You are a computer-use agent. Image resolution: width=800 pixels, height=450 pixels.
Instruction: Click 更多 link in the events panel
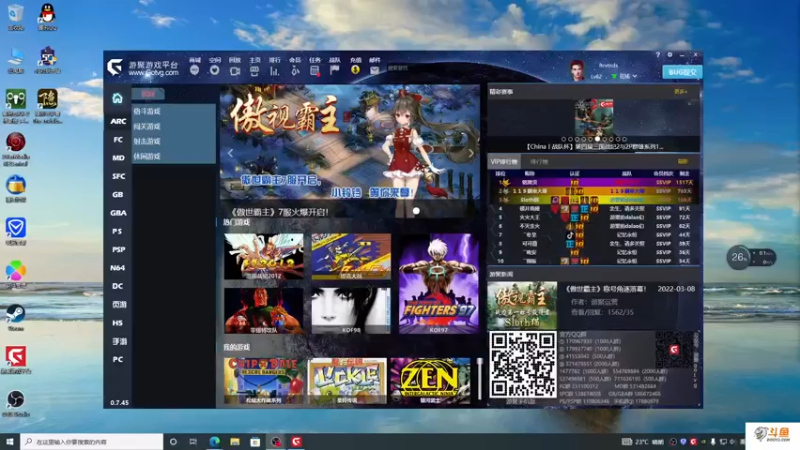click(681, 92)
